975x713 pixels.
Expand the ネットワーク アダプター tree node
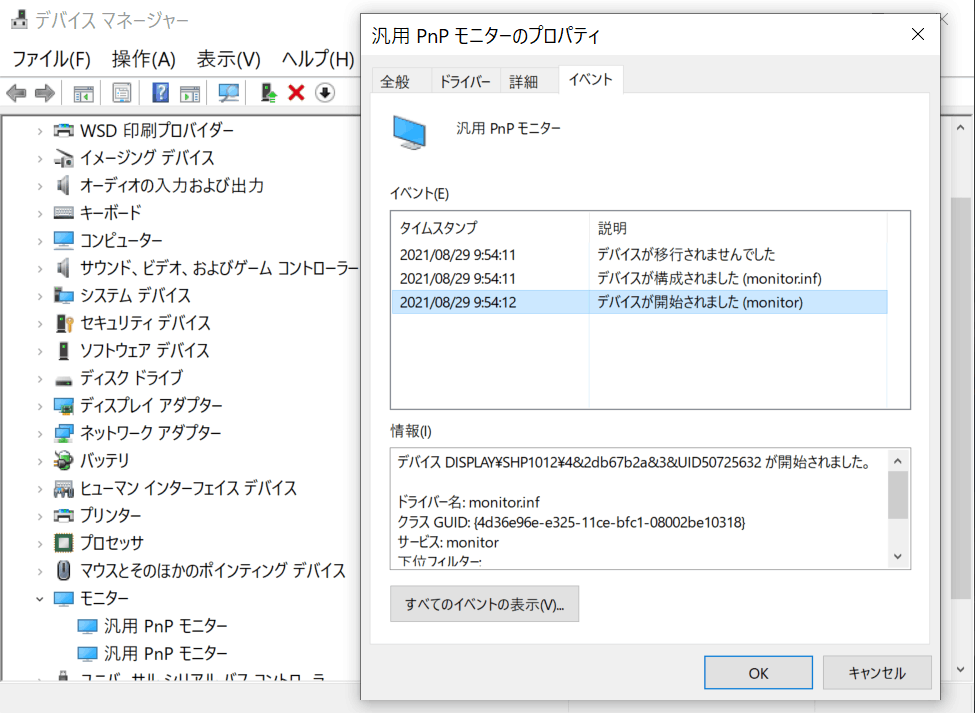[x=40, y=433]
